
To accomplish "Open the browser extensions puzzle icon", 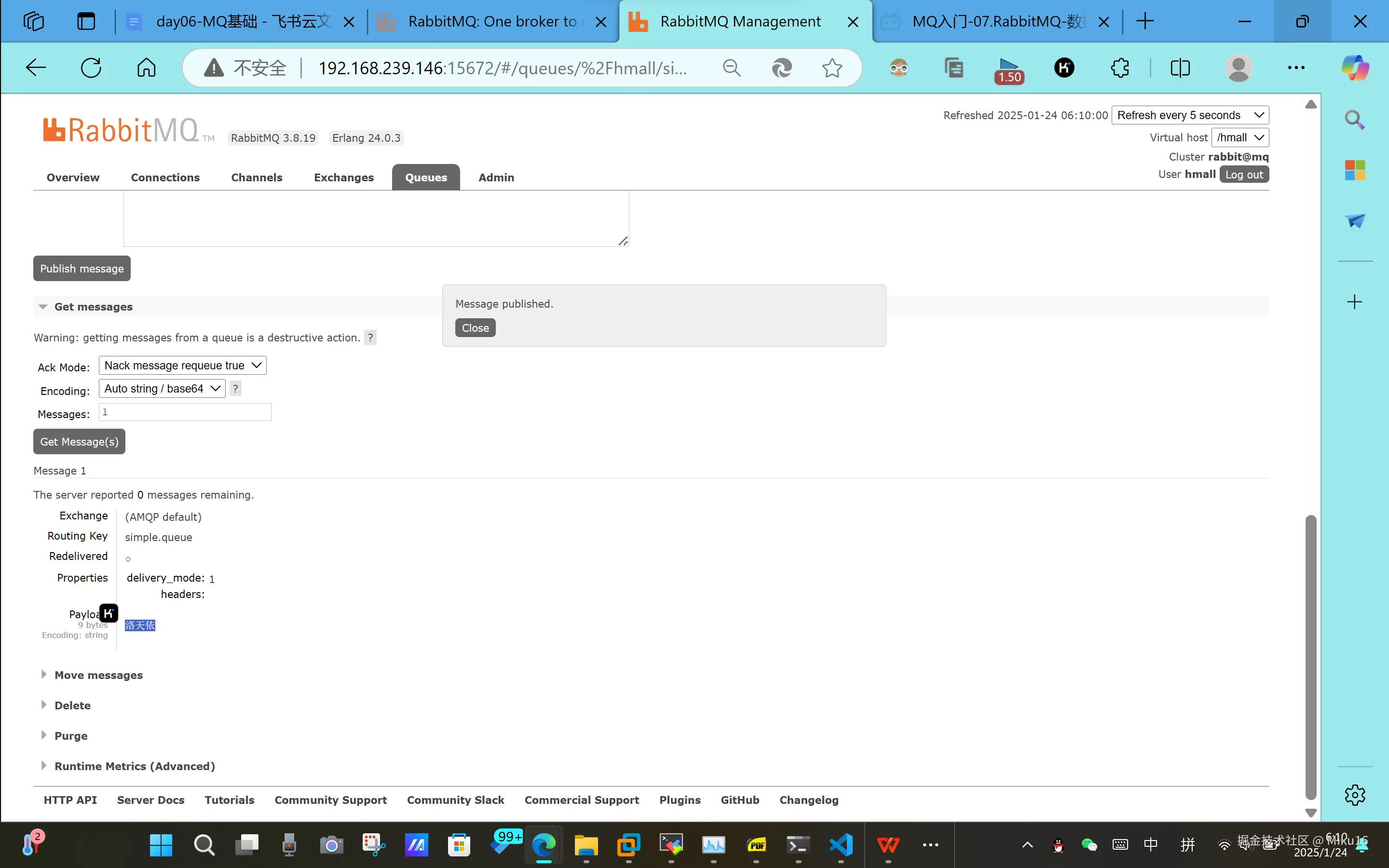I will pyautogui.click(x=1120, y=68).
